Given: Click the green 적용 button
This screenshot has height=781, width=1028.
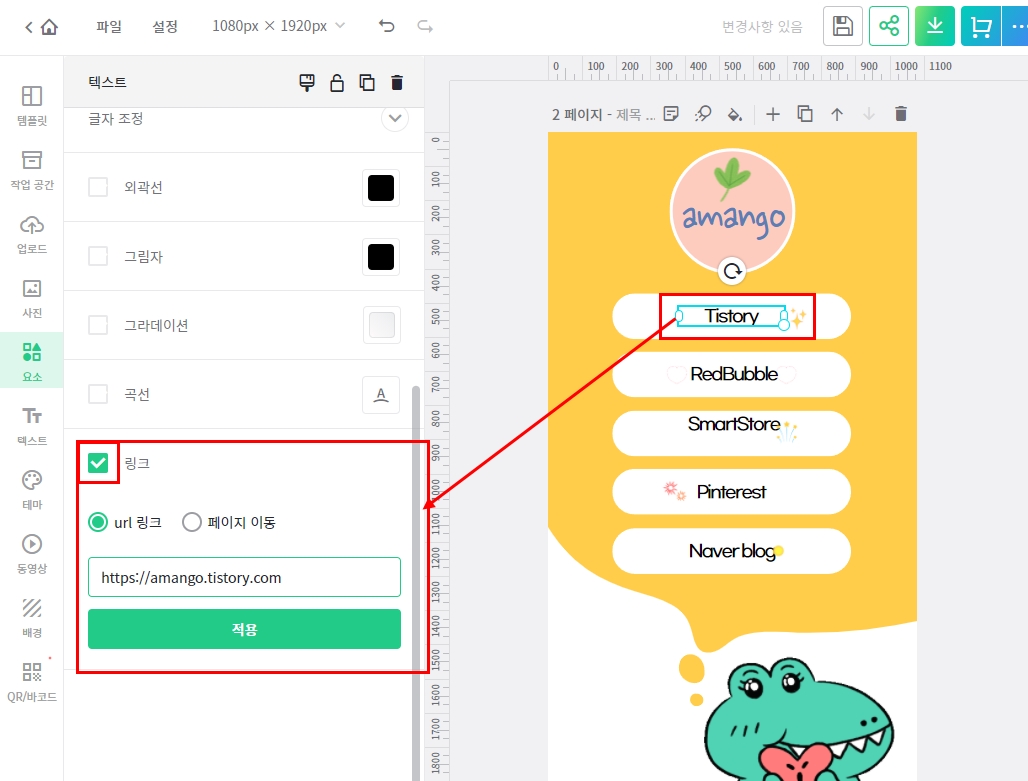Looking at the screenshot, I should coord(244,629).
